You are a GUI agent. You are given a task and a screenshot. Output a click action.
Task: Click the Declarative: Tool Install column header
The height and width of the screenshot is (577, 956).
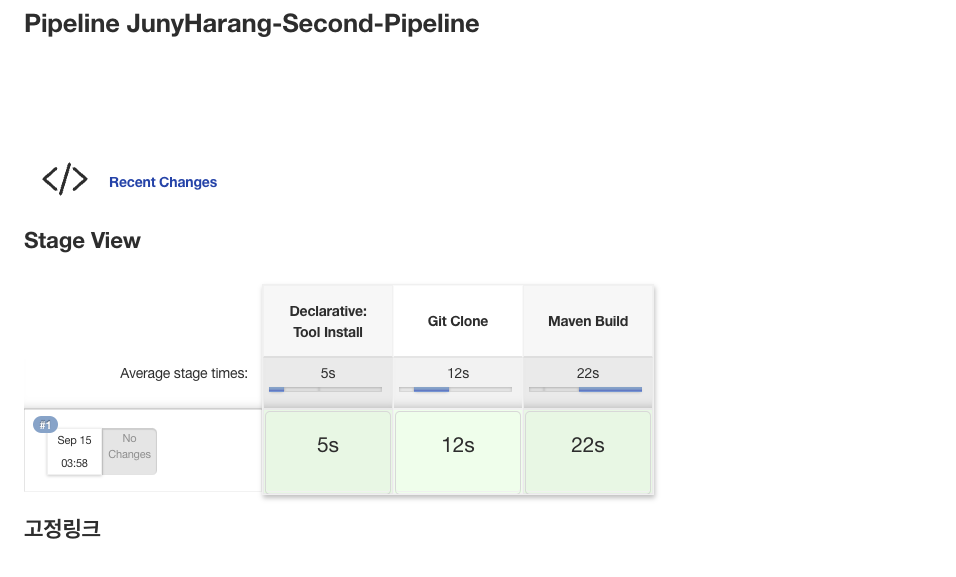[328, 321]
